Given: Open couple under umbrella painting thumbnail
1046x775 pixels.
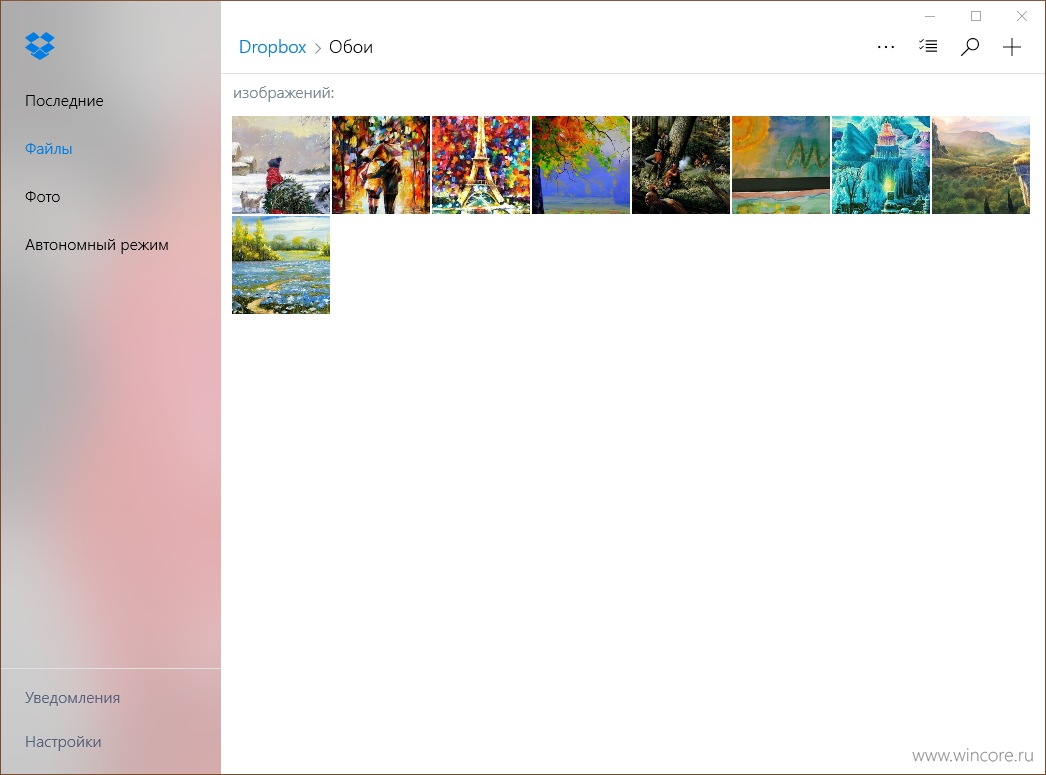Looking at the screenshot, I should 381,165.
